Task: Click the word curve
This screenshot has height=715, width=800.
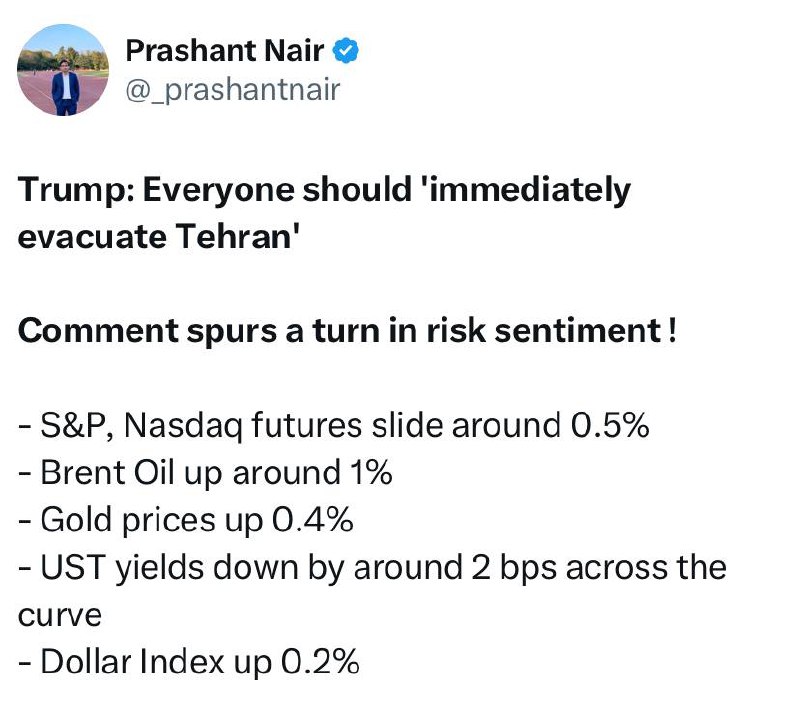Action: point(60,615)
